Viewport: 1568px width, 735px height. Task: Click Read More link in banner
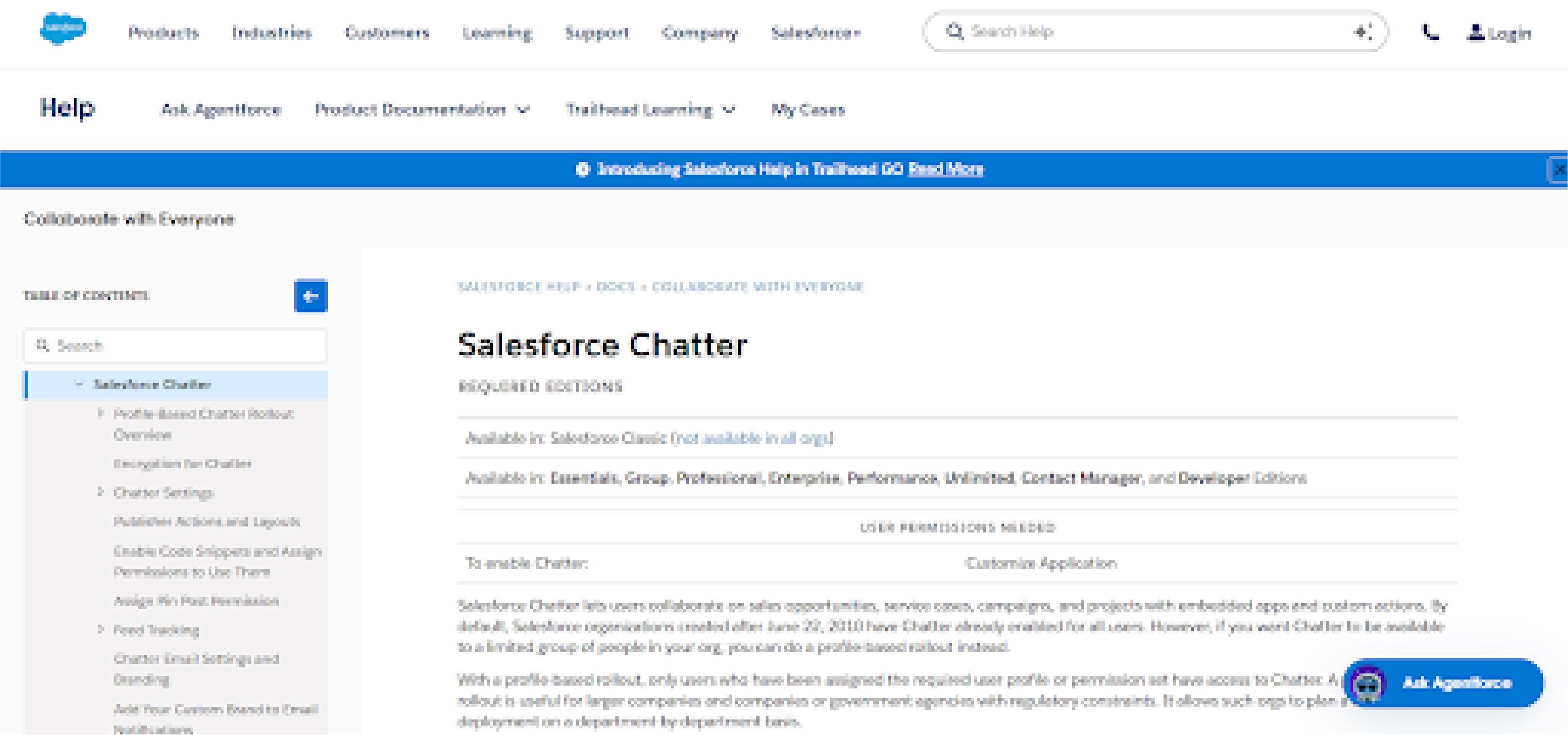click(945, 169)
